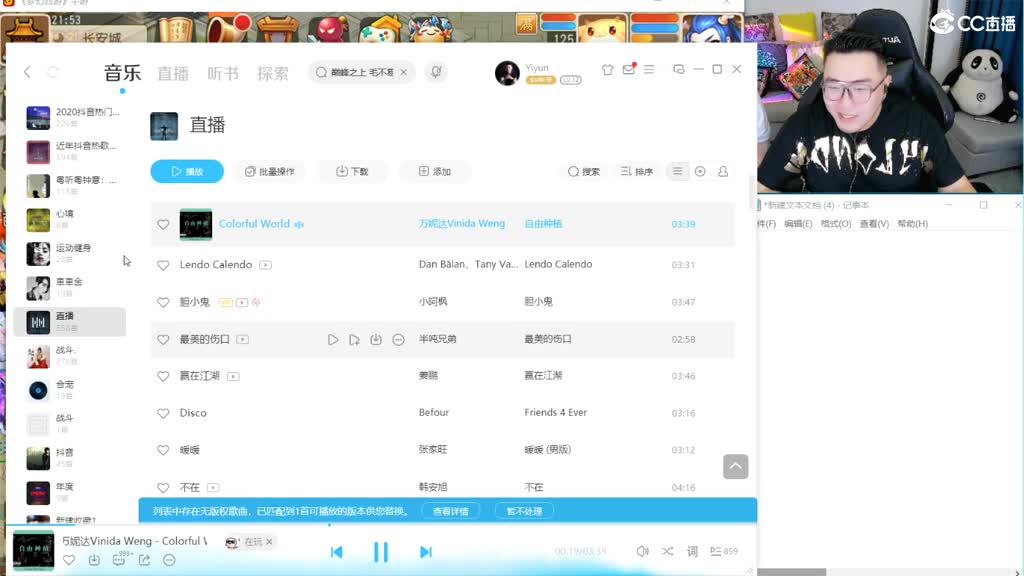Click the refresh icon beside the back arrow
Image resolution: width=1024 pixels, height=576 pixels.
(53, 72)
